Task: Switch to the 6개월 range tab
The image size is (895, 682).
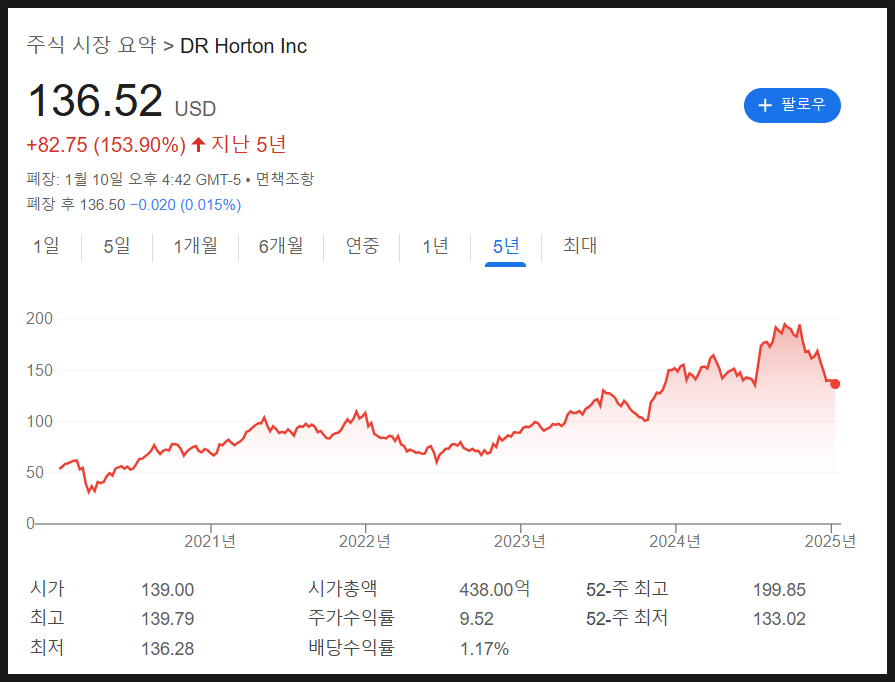Action: 281,246
